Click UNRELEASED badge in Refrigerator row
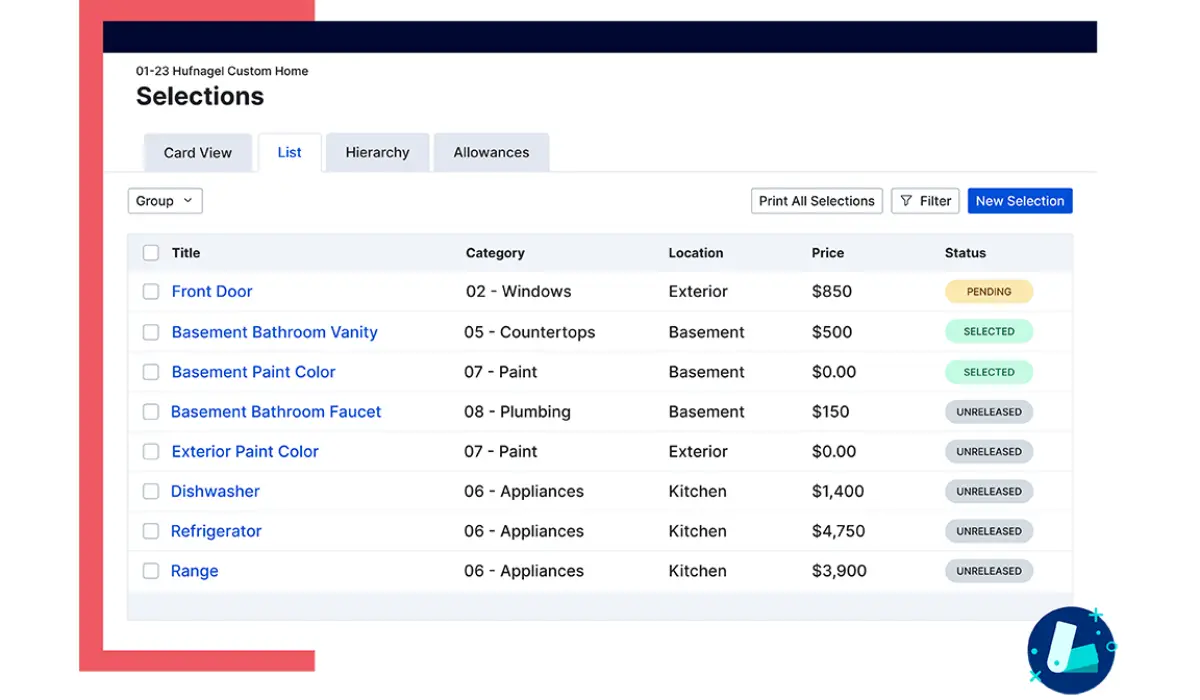Viewport: 1200px width, 700px height. pos(989,532)
